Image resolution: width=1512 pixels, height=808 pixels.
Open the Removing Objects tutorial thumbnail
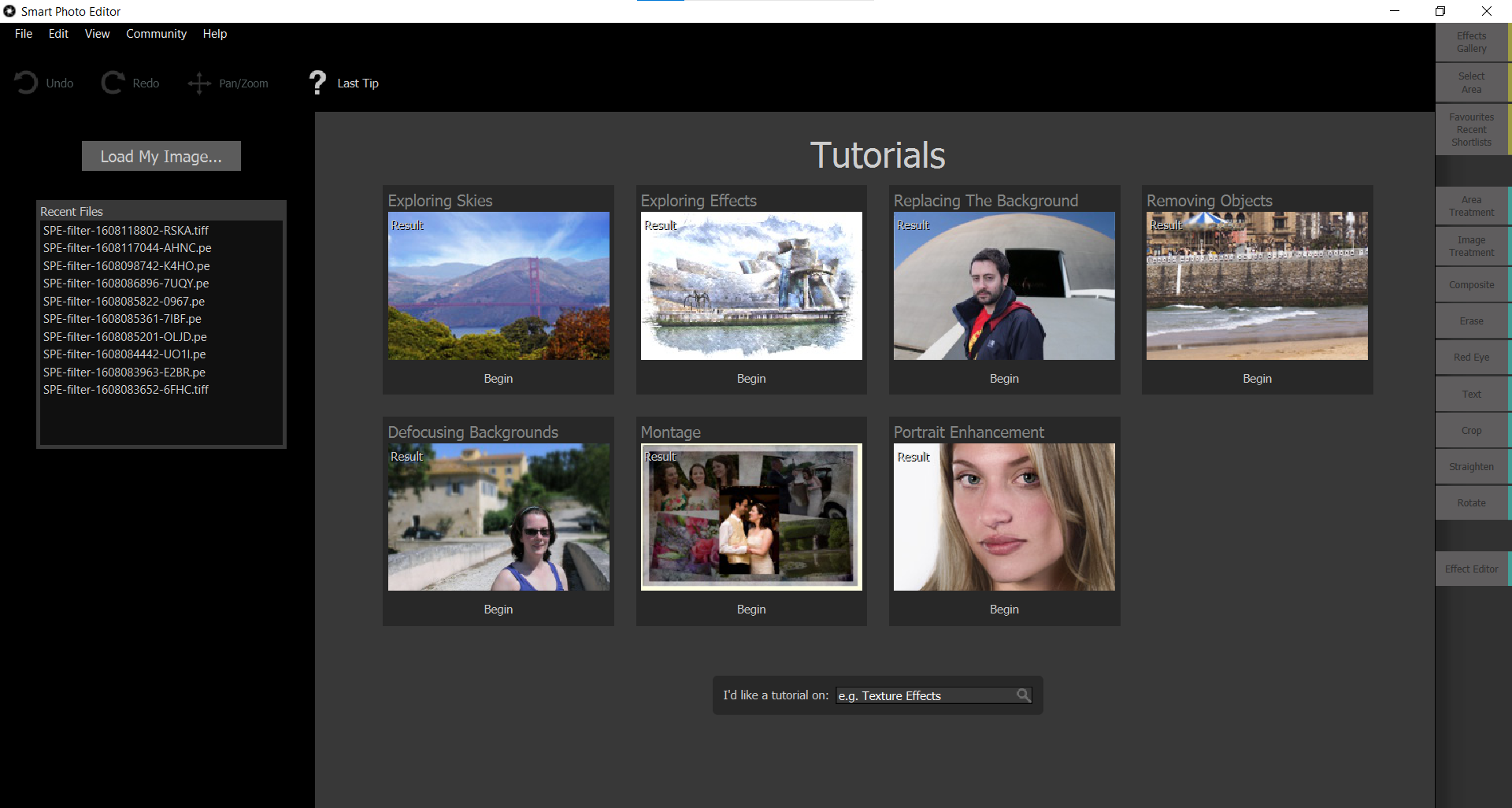click(1257, 286)
